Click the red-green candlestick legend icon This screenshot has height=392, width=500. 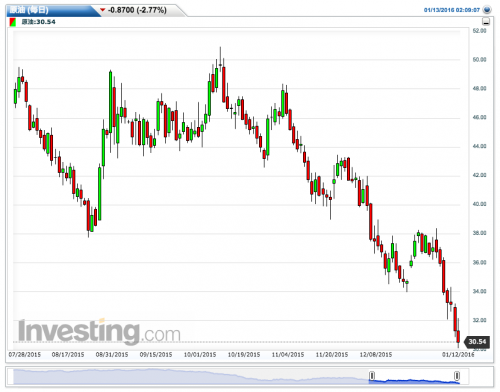coord(13,22)
